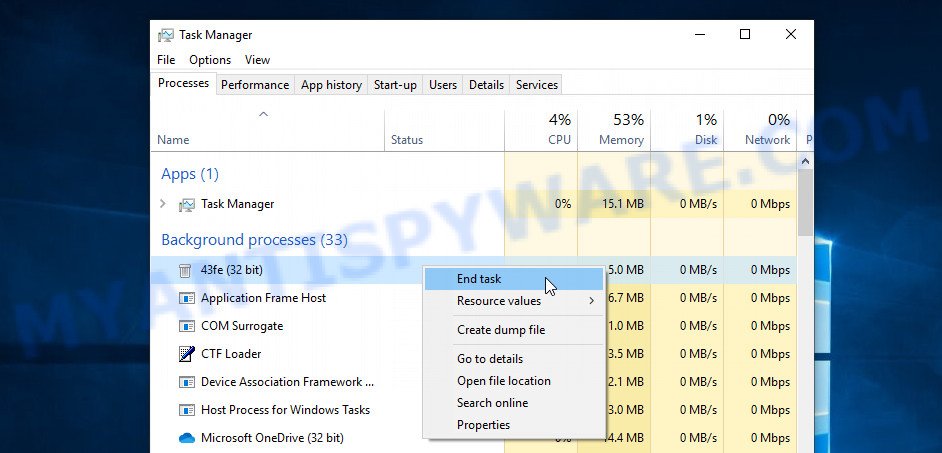Expand the Task Manager app entry
942x453 pixels.
163,204
